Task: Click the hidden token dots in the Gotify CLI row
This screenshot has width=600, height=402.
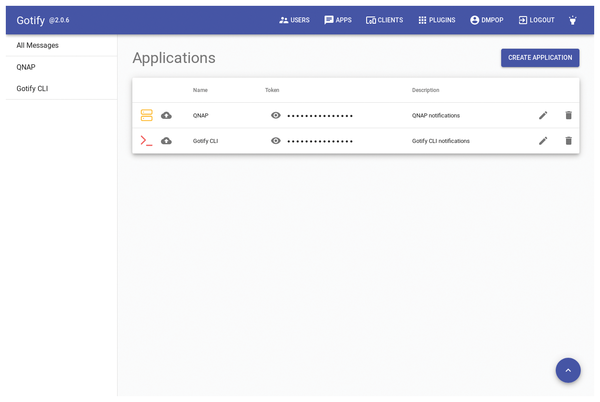Action: (320, 142)
